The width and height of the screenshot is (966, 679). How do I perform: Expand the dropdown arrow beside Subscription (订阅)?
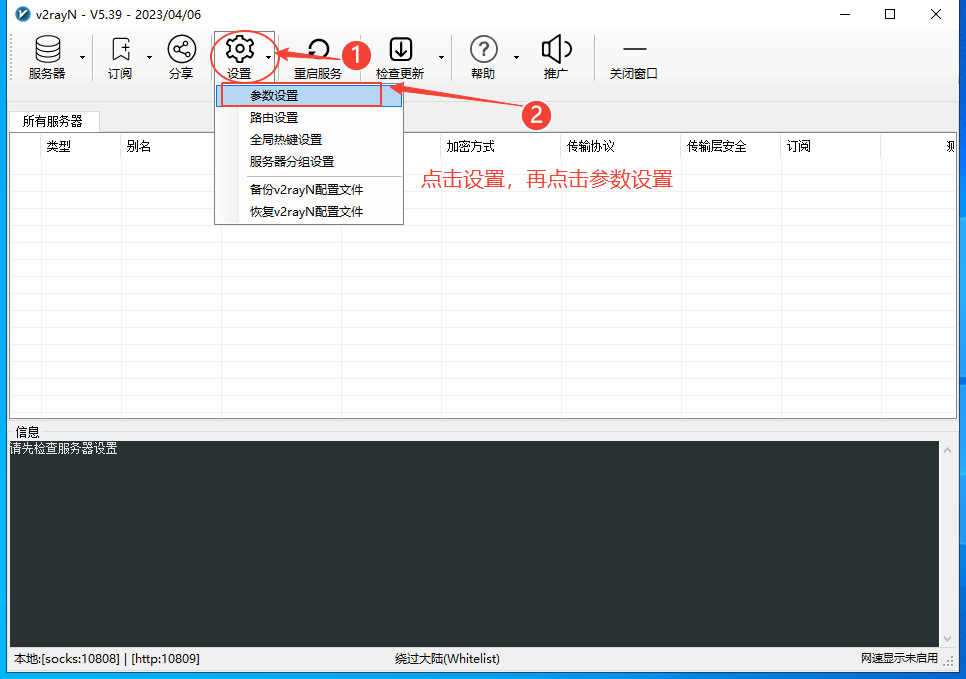(150, 58)
